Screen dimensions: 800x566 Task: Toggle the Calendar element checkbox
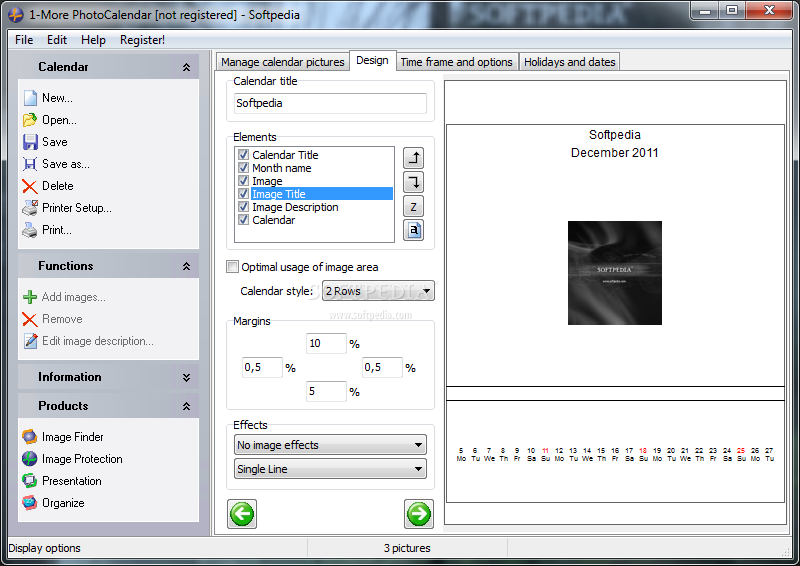point(244,220)
